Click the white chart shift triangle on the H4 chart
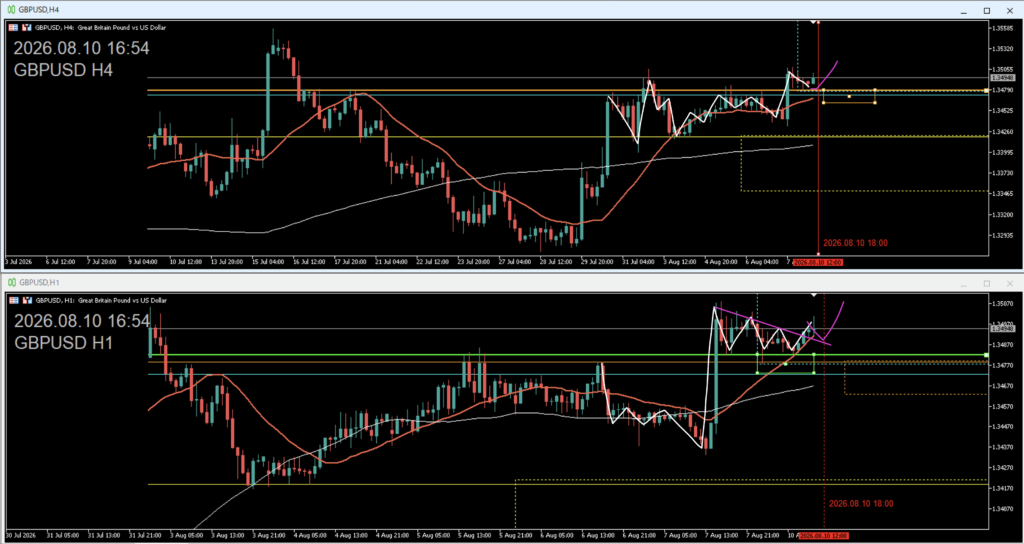The height and width of the screenshot is (544, 1024). (813, 22)
